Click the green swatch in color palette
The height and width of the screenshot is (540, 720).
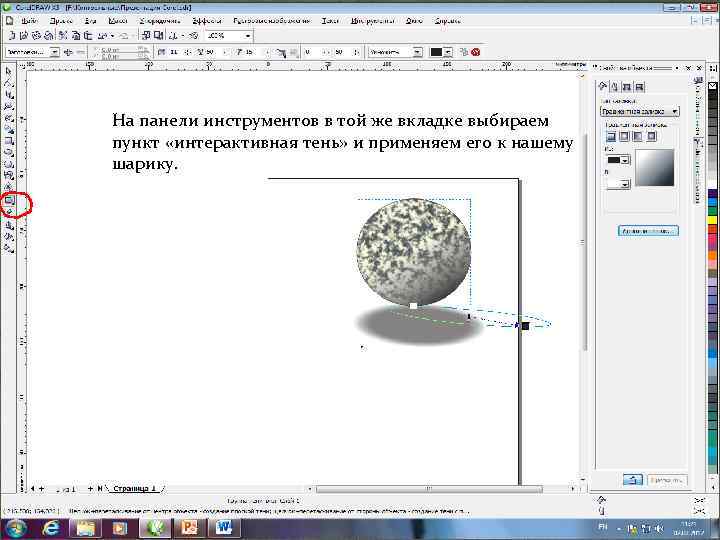[712, 211]
